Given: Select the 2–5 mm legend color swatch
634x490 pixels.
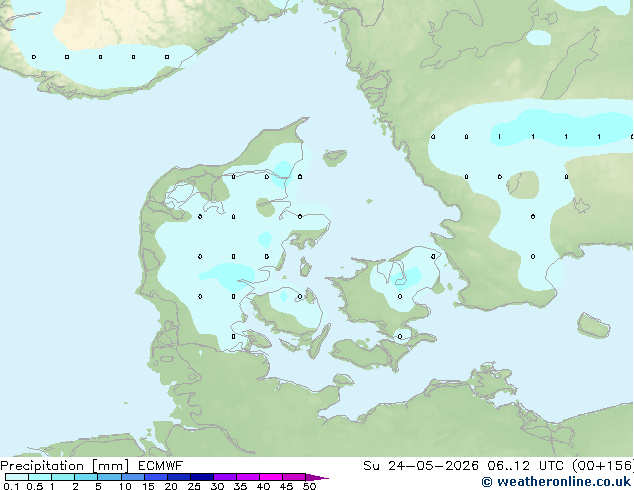Looking at the screenshot, I should point(86,477).
